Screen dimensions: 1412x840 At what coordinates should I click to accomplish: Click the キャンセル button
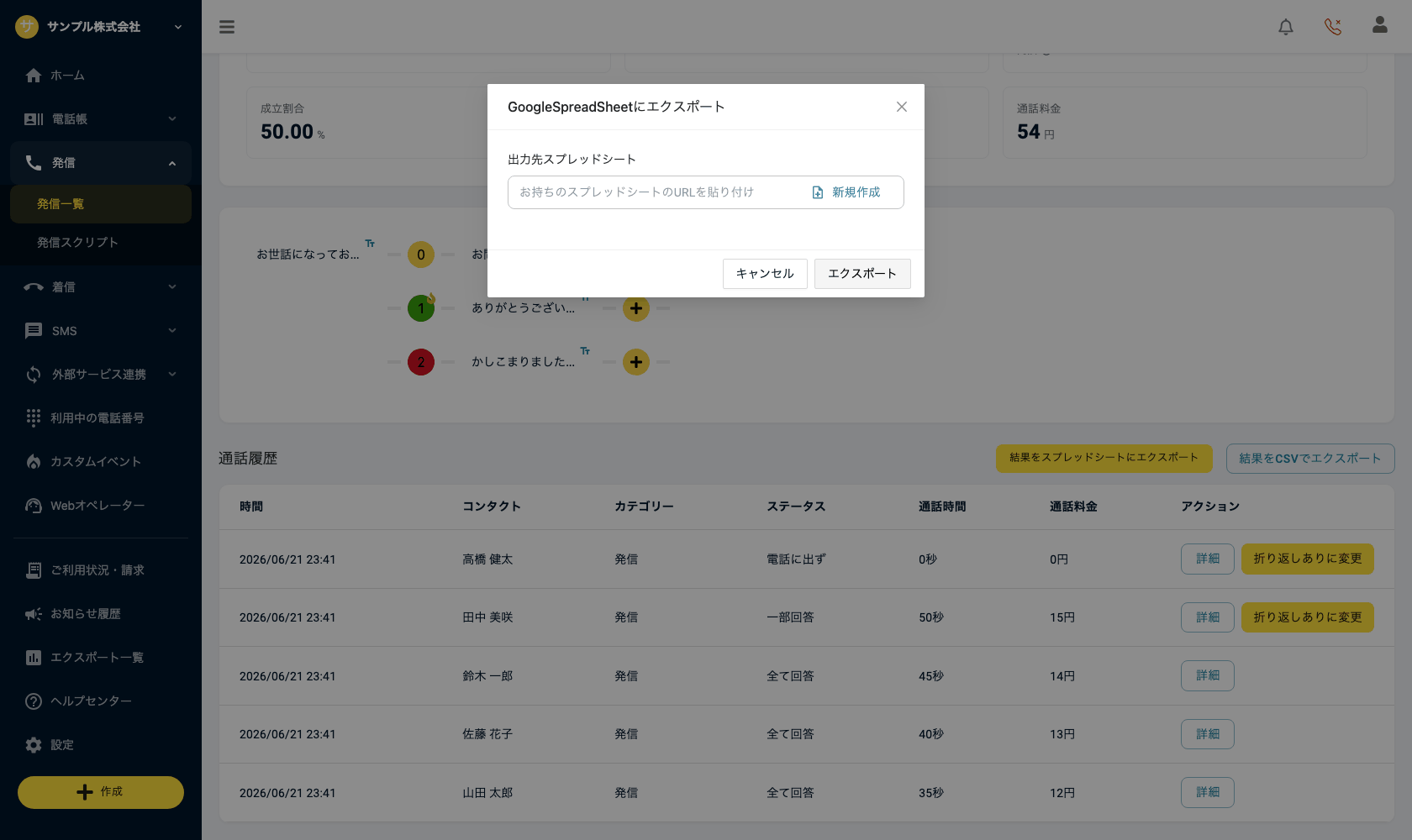click(x=765, y=274)
